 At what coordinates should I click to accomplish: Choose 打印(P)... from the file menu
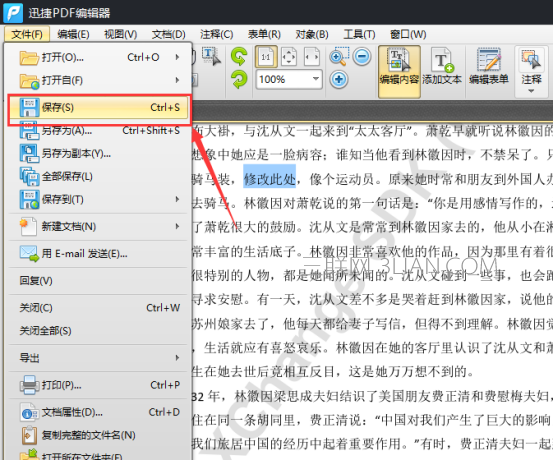[x=98, y=385]
